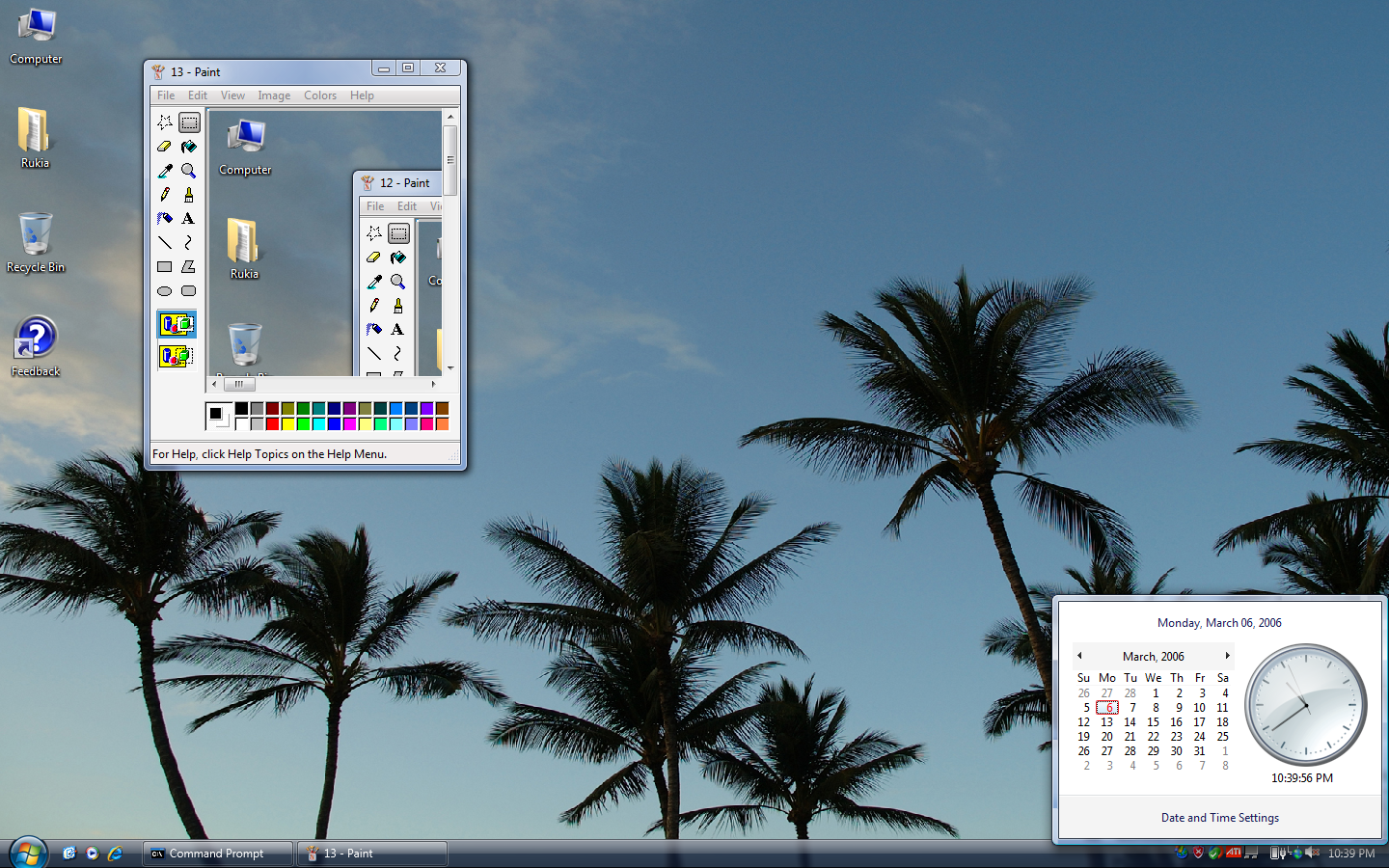
Task: Click the canvas horizontal scrollbar right arrow
Action: [x=433, y=384]
